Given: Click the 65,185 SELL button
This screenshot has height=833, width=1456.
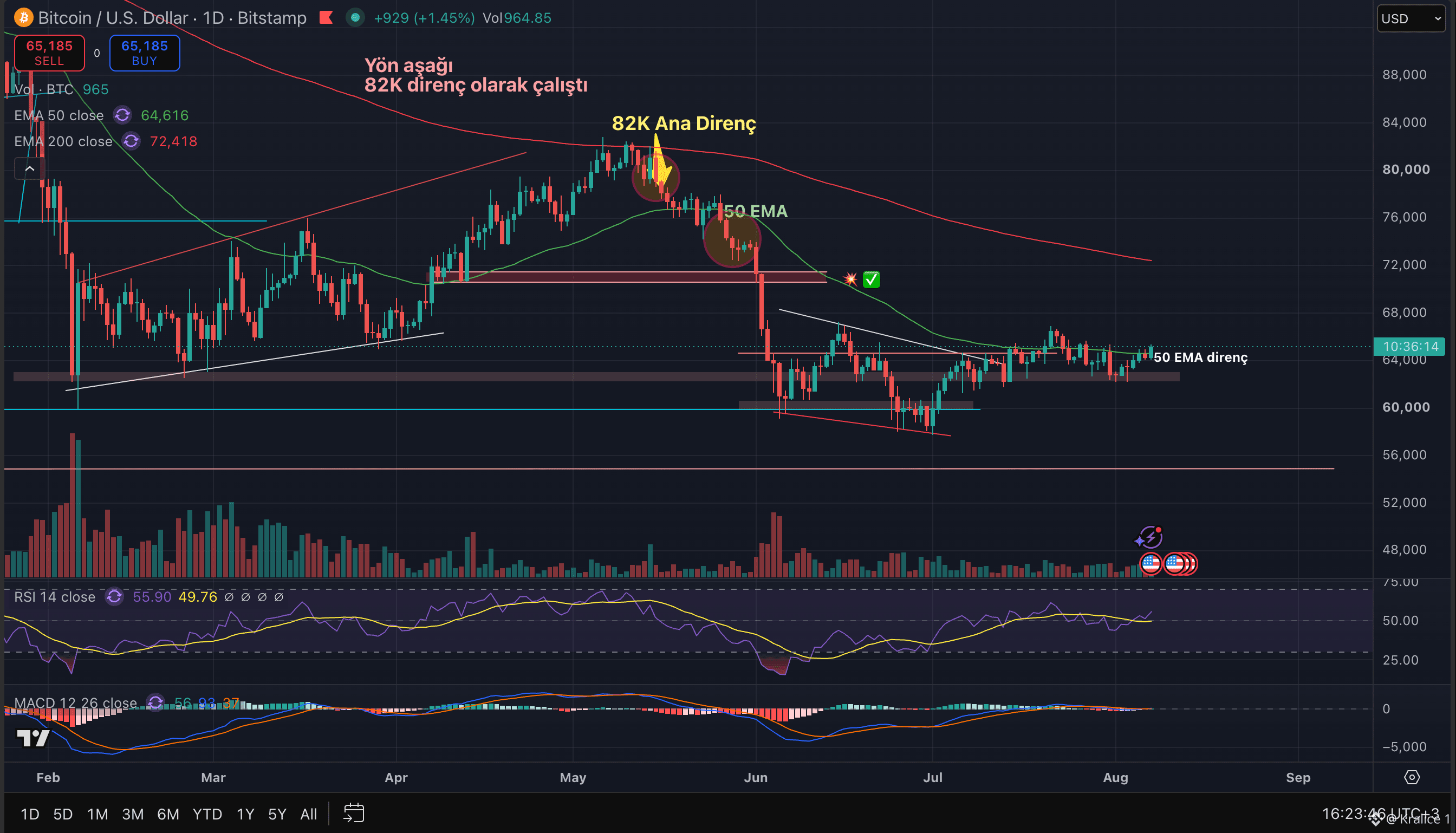Looking at the screenshot, I should (x=49, y=53).
